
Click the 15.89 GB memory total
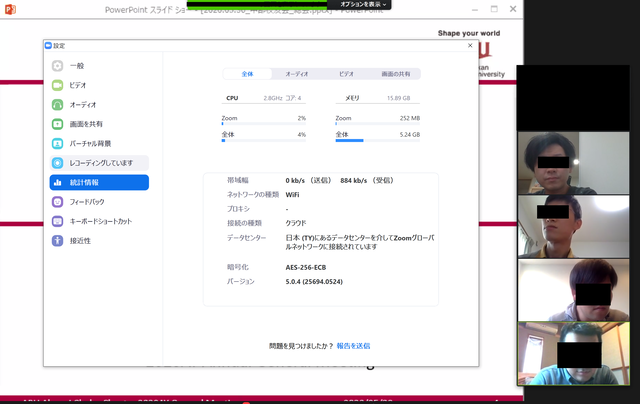(398, 98)
